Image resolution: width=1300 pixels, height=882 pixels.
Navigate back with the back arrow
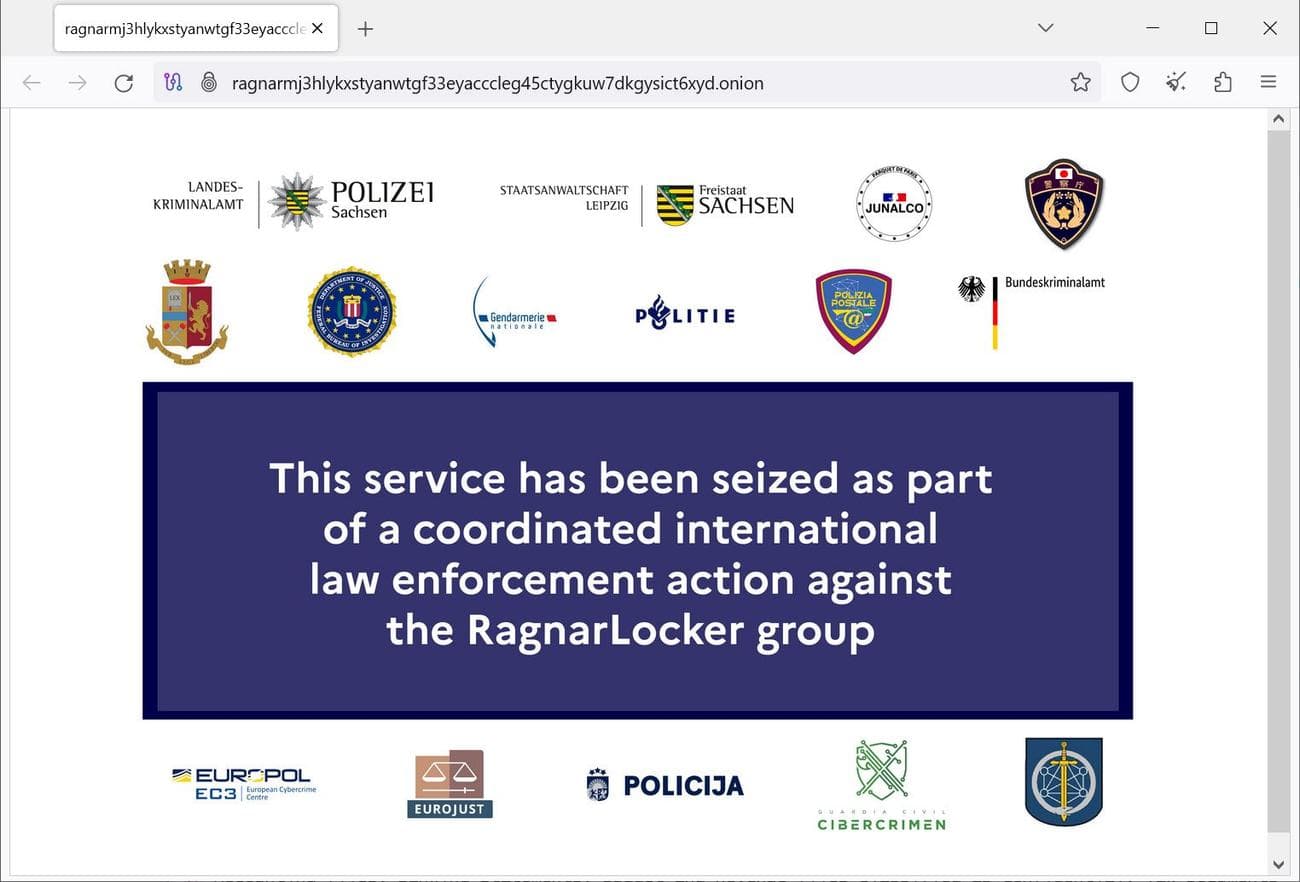(31, 82)
